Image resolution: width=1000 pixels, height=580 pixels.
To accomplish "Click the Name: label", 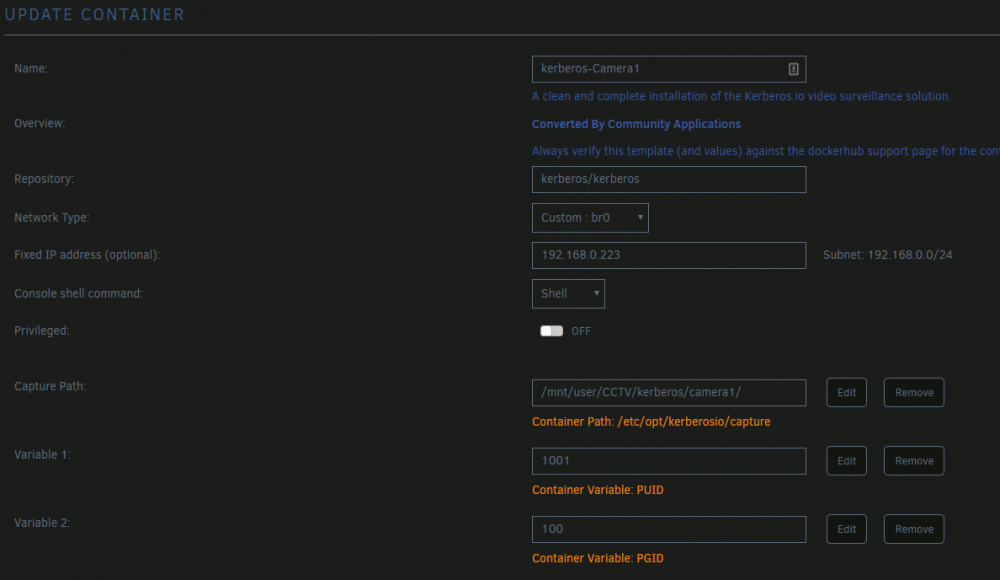I will coord(31,68).
